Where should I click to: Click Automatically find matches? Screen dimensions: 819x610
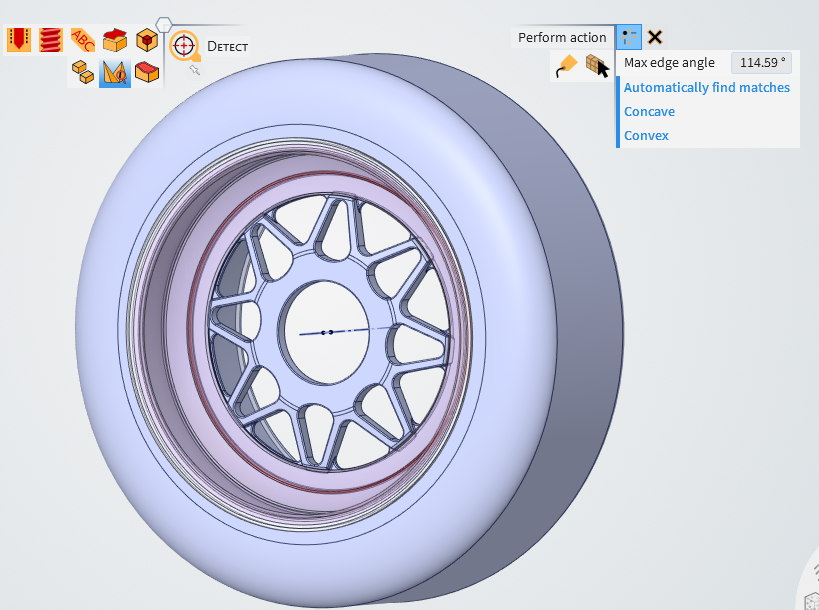coord(706,88)
